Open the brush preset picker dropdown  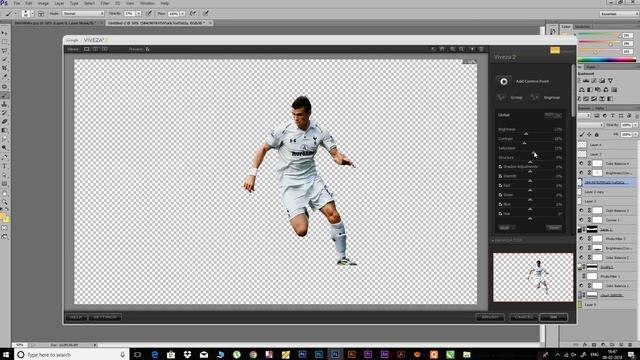(32, 13)
